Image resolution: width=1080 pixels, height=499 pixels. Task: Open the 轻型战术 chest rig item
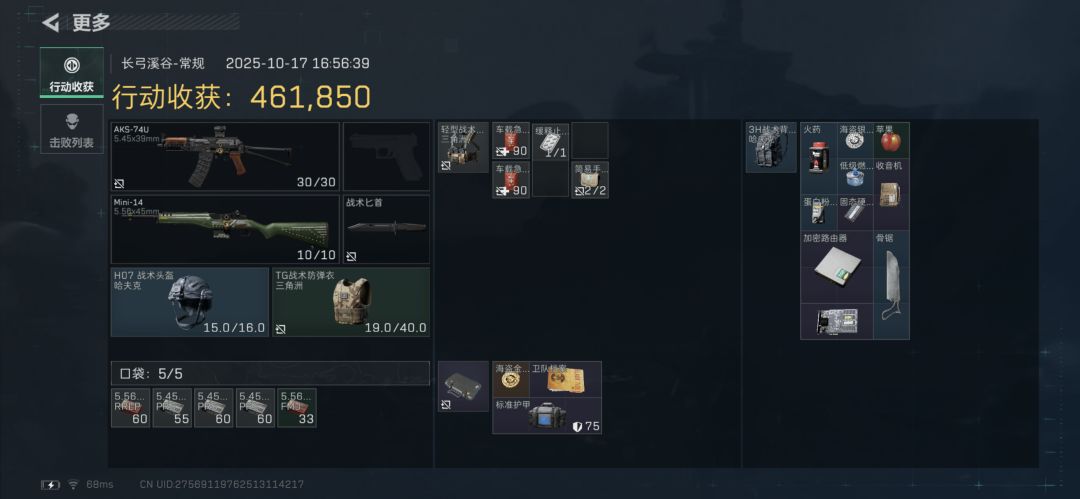(x=463, y=147)
